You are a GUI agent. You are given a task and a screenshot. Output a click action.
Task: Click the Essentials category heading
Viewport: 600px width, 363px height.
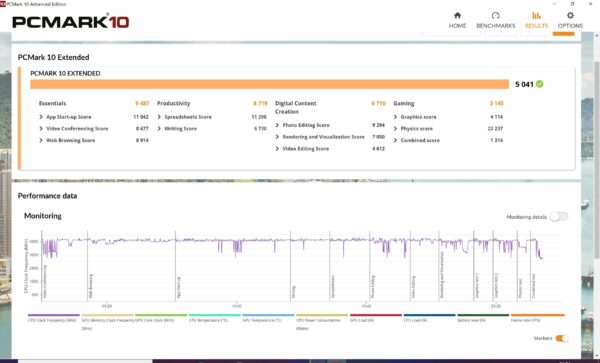pos(52,103)
